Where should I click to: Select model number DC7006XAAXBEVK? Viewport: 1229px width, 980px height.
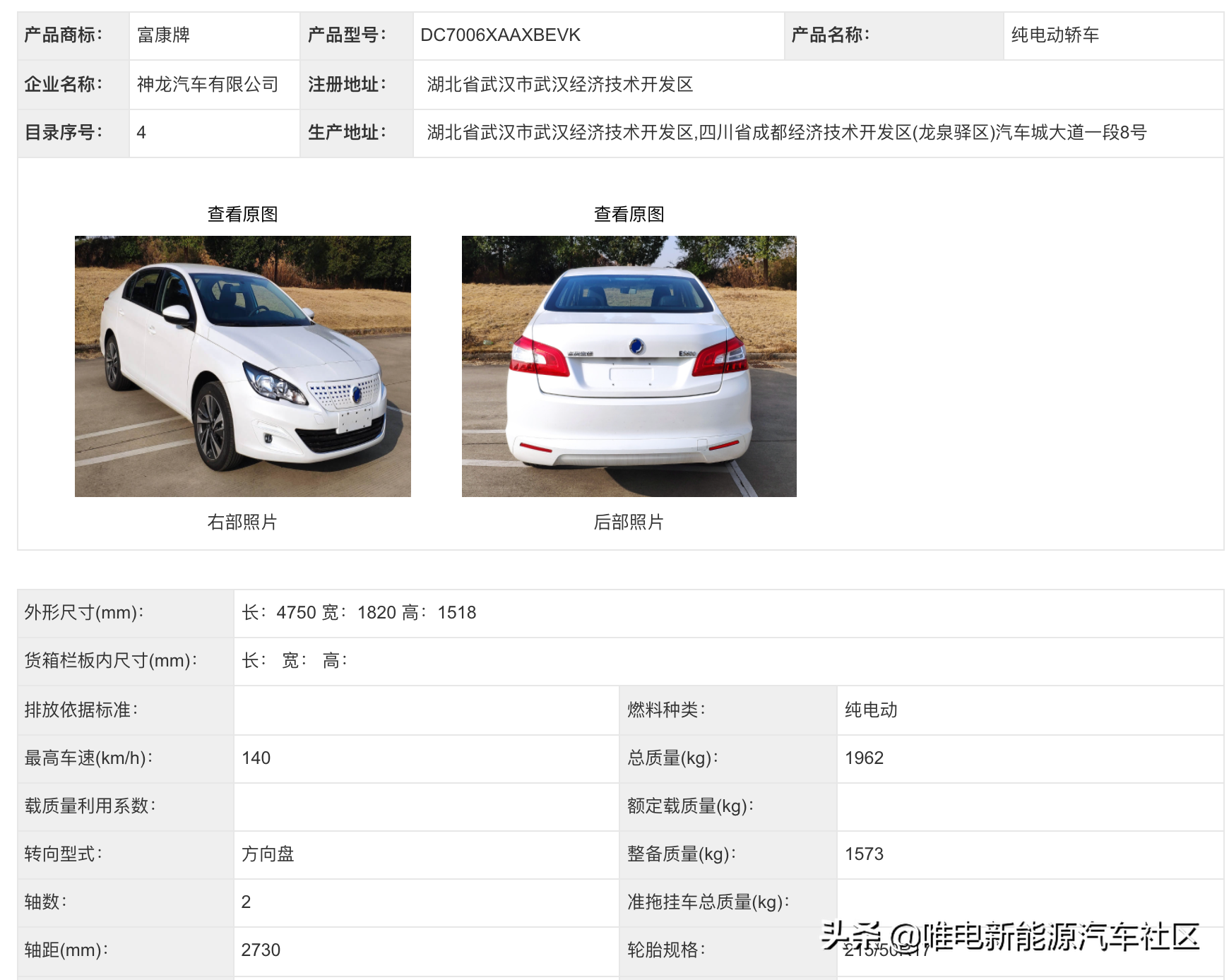[x=500, y=35]
